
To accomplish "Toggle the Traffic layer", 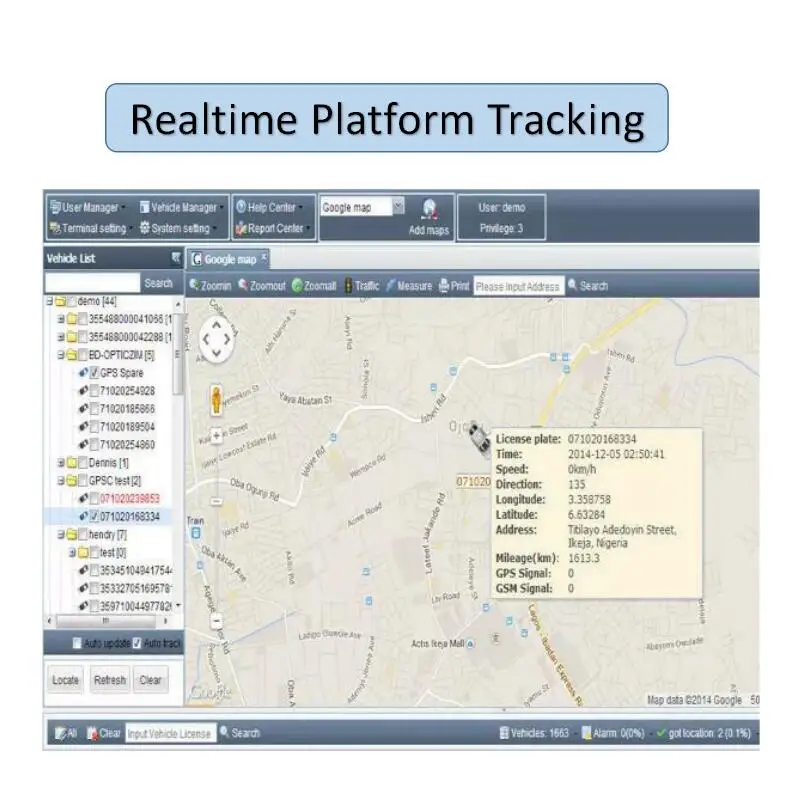I will [362, 286].
